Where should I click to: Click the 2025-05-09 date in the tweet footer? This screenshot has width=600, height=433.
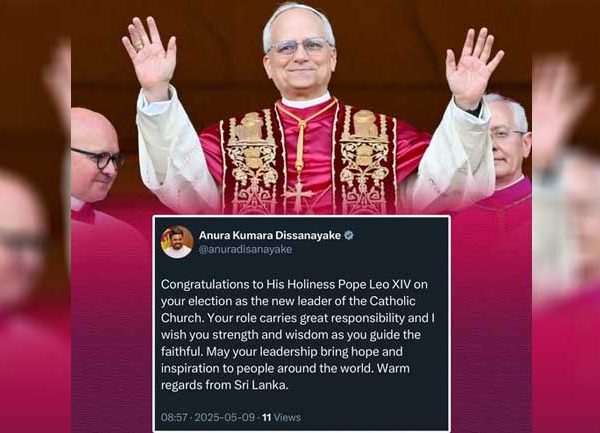[x=225, y=417]
